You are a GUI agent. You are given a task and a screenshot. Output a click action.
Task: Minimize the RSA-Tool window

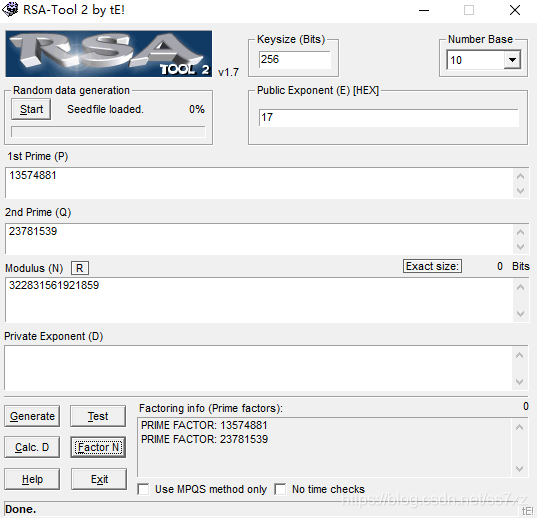424,10
